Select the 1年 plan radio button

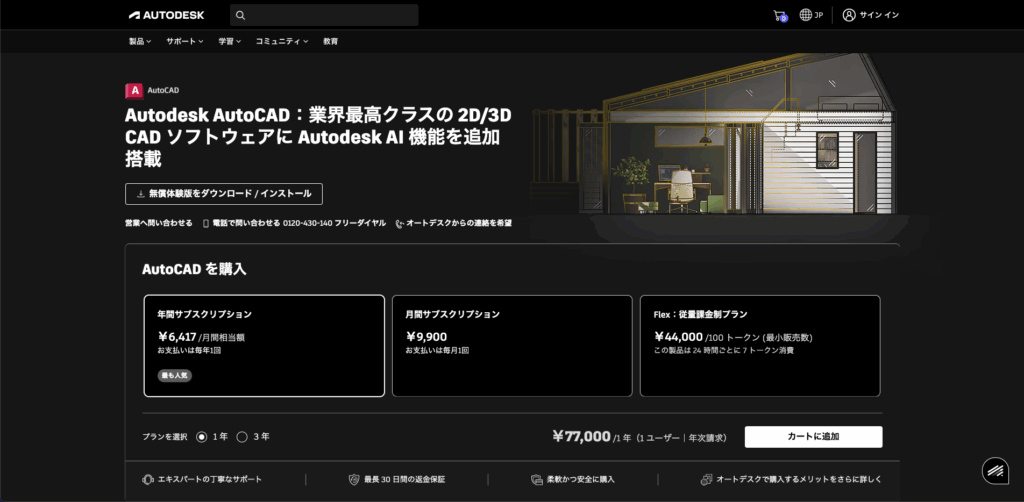(x=202, y=437)
